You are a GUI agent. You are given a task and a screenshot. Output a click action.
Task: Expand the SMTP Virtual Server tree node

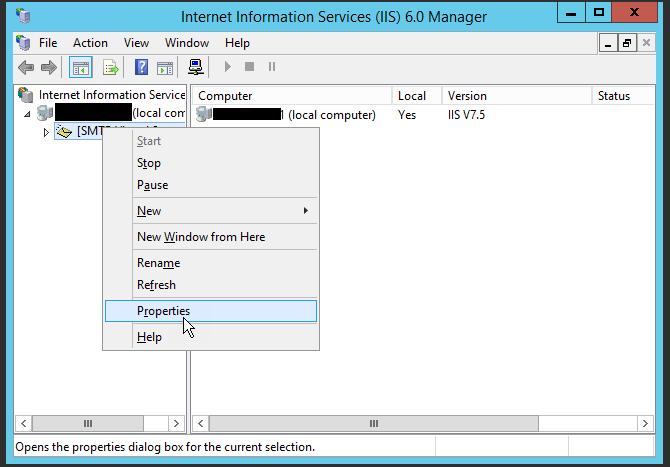point(46,132)
